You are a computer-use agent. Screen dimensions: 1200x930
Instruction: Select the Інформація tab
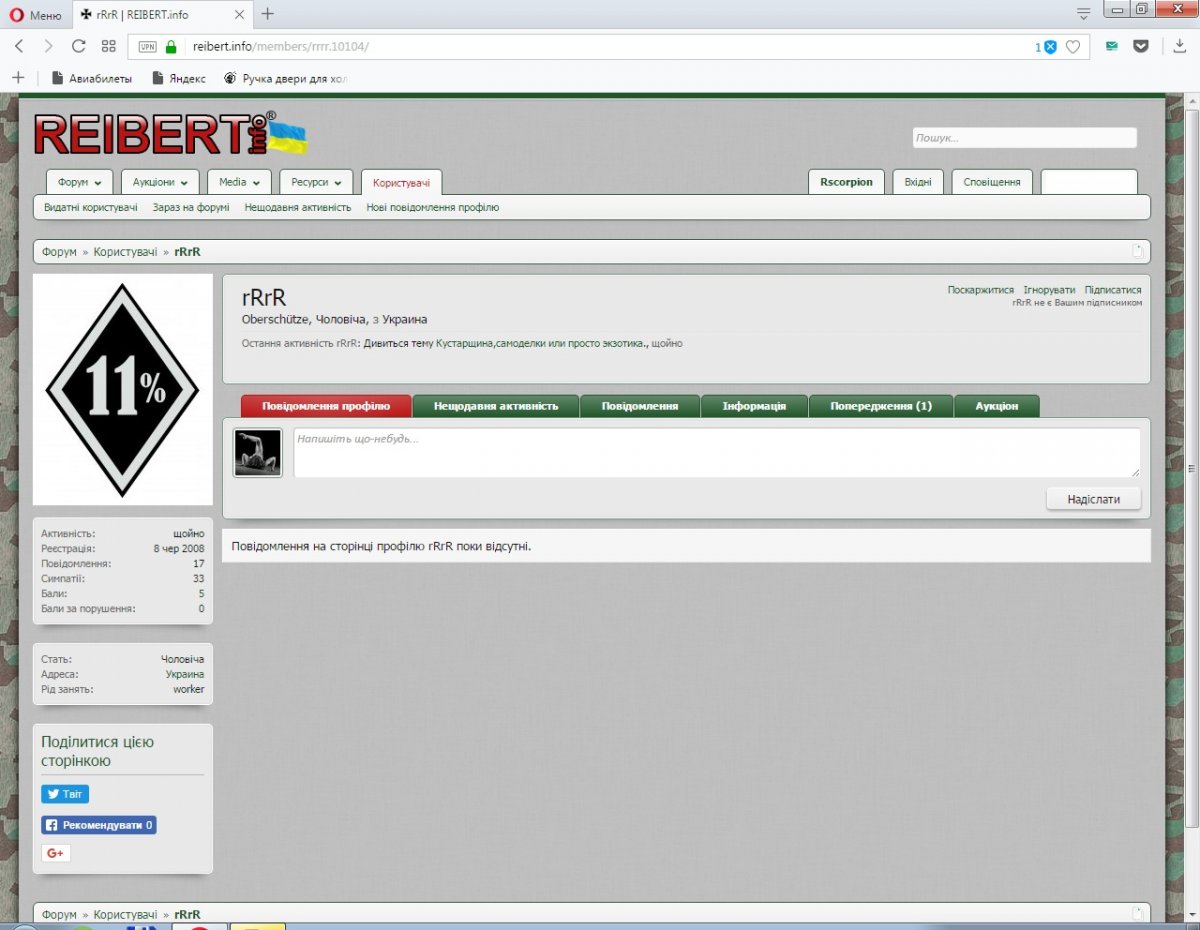coord(754,406)
